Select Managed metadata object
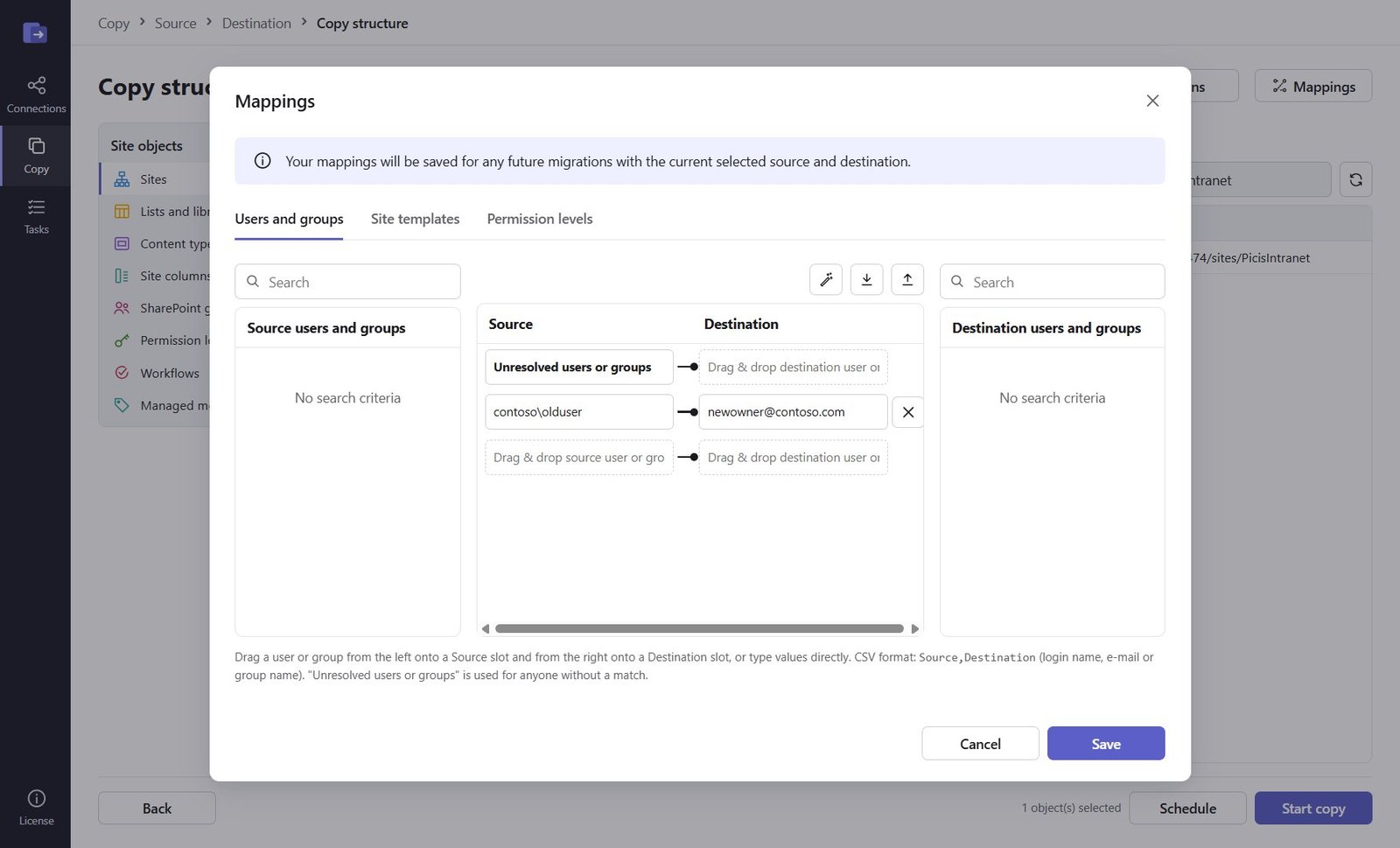Screen dimensions: 1400x848 155,405
